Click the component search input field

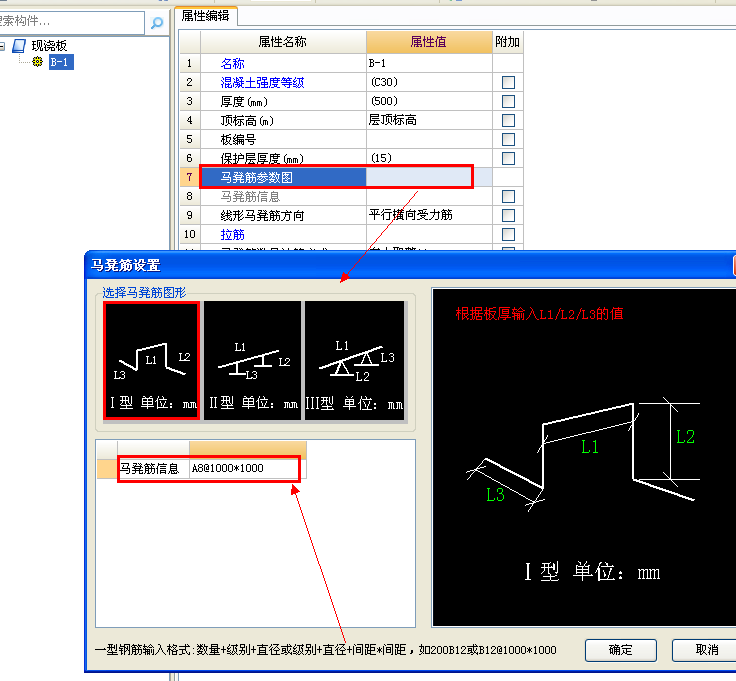coord(71,22)
